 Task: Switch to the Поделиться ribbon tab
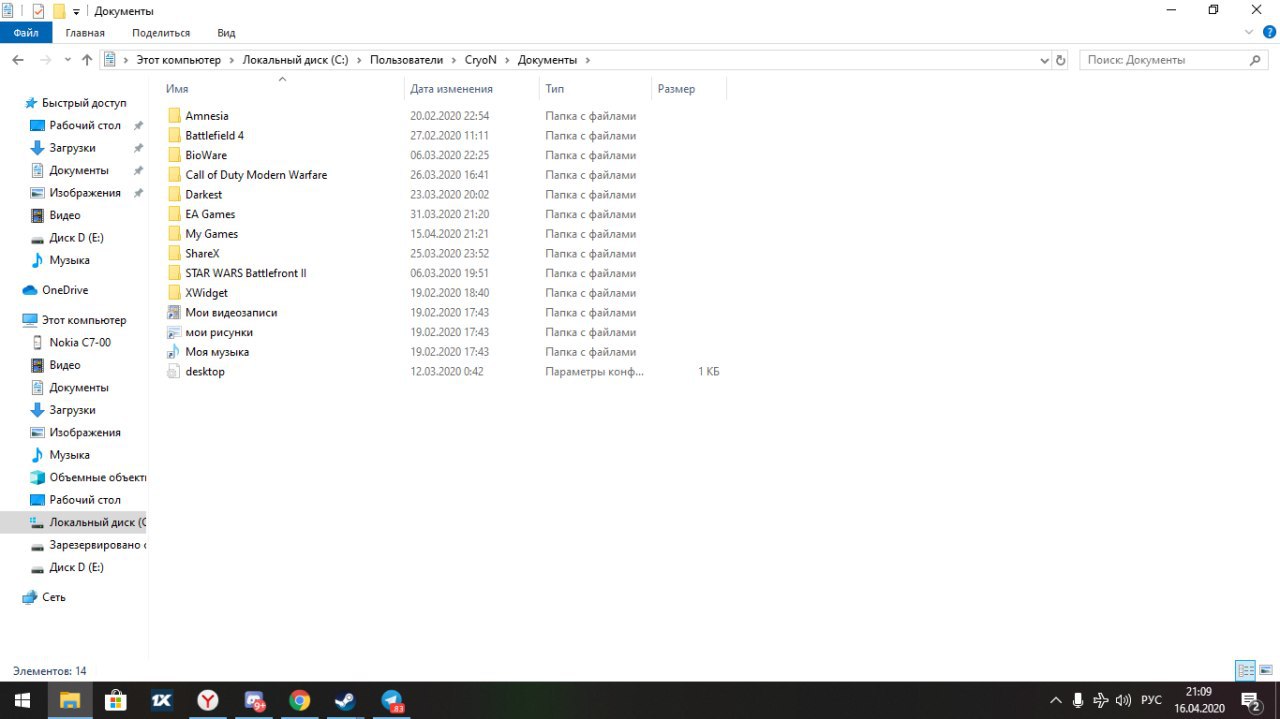coord(161,33)
